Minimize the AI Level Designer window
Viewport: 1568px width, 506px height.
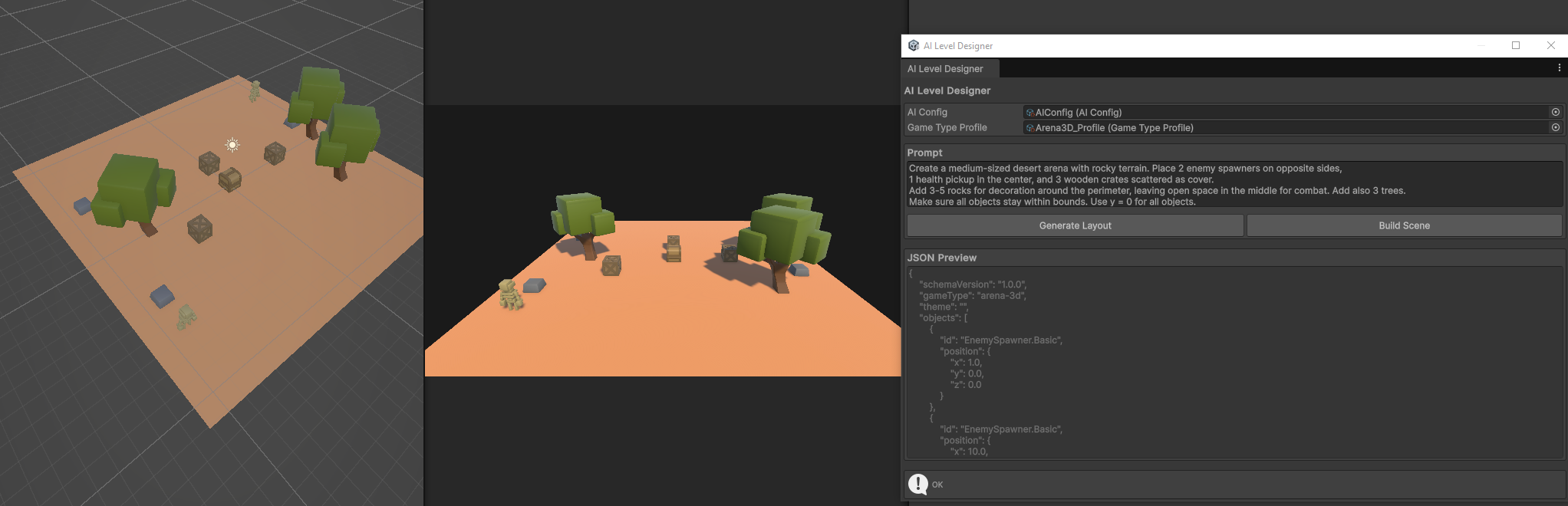coord(1481,45)
